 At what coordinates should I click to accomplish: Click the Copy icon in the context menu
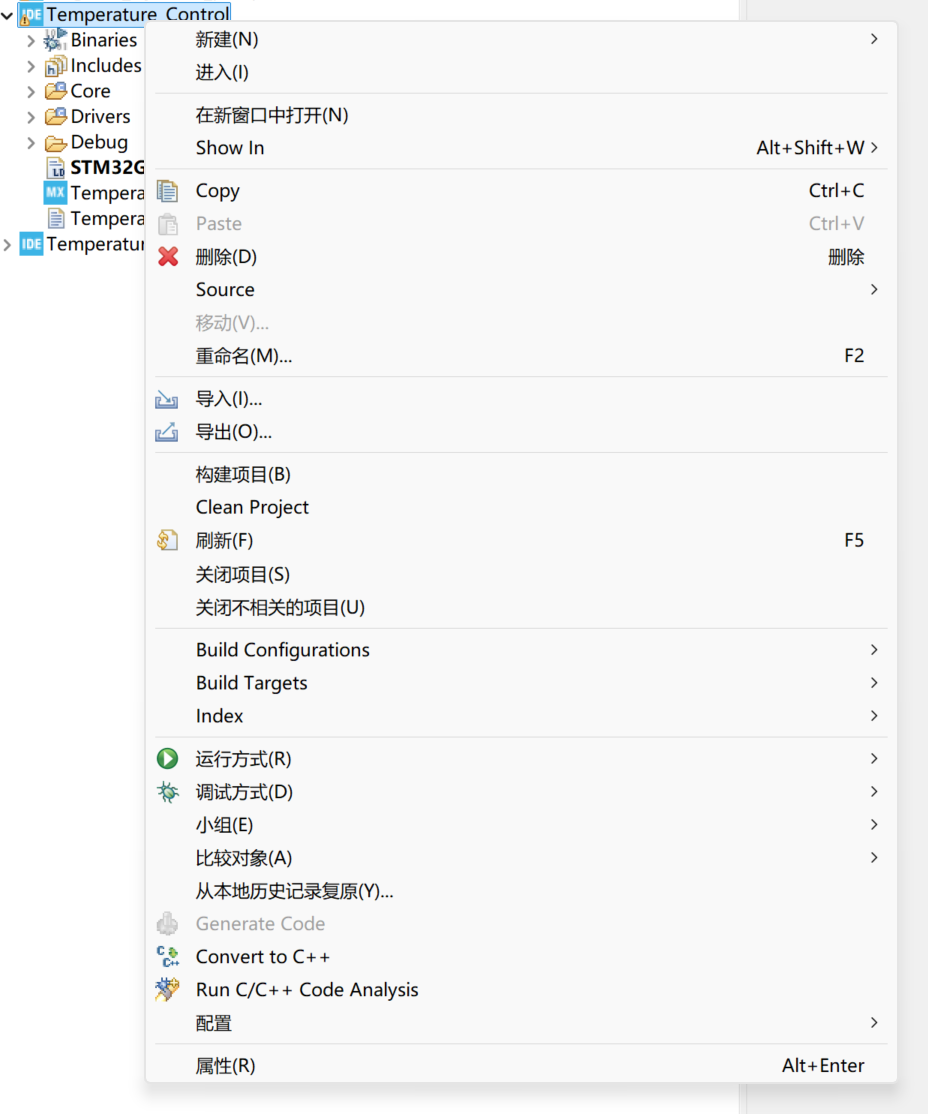coord(166,190)
